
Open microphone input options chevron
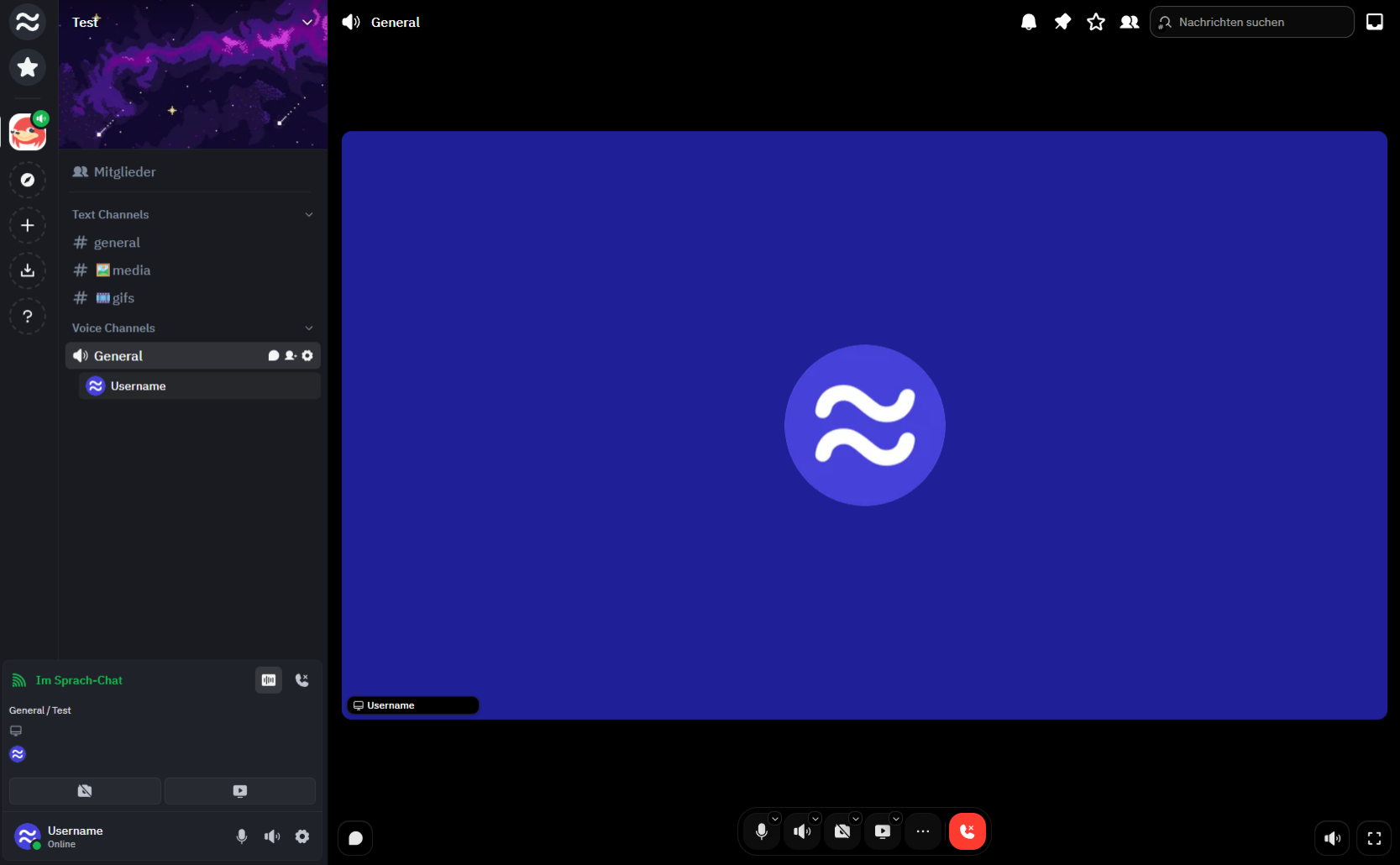point(775,819)
